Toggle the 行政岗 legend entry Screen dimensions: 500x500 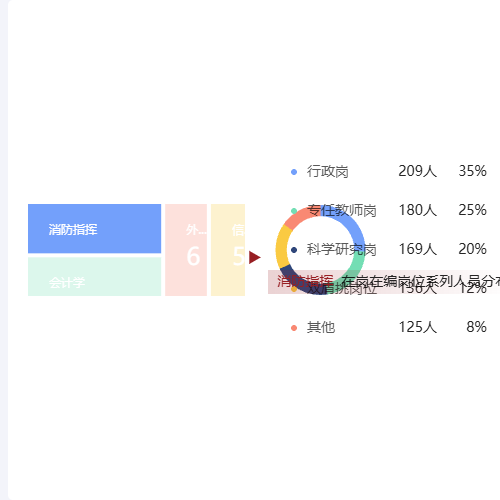[x=388, y=171]
